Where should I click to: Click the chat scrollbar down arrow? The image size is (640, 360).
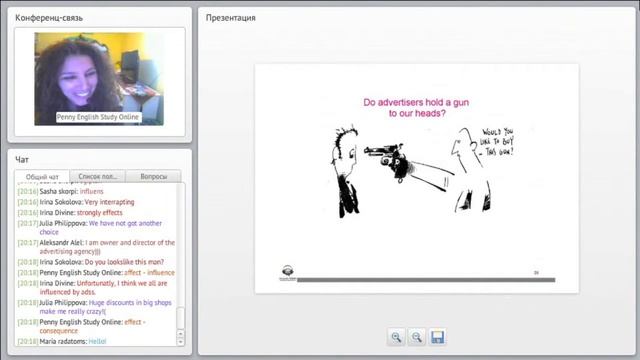(180, 342)
